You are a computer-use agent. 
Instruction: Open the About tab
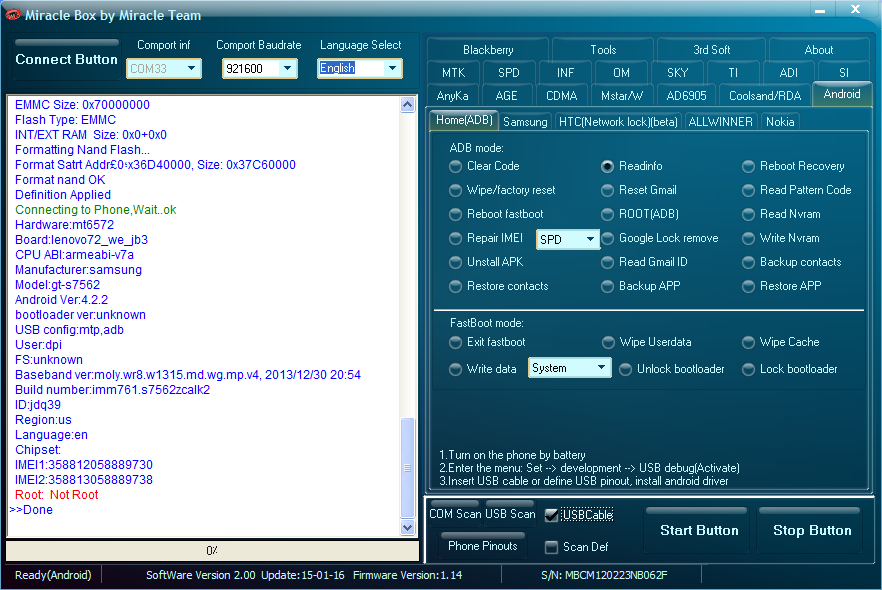coord(818,49)
